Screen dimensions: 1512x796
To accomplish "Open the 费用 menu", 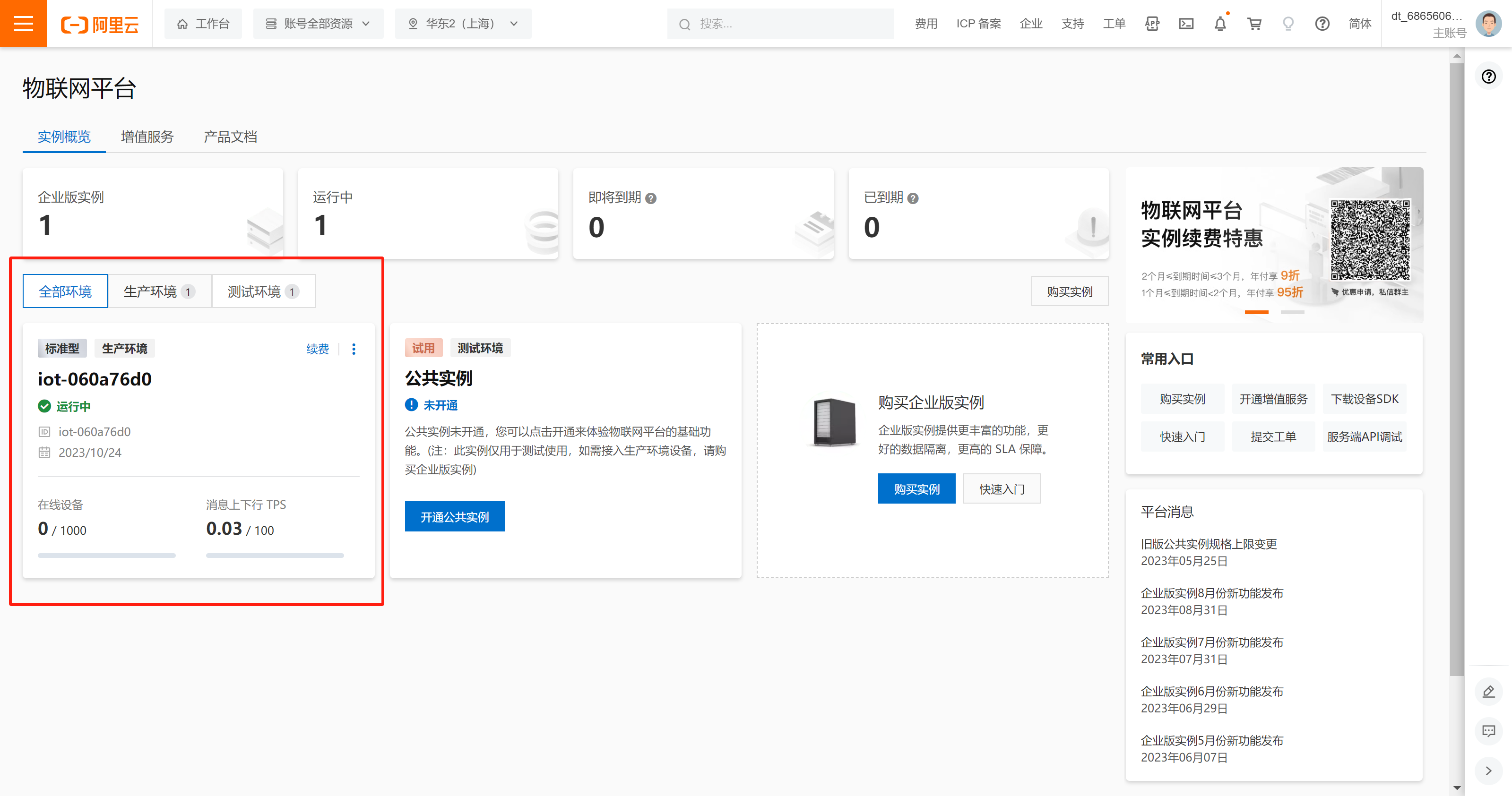I will tap(926, 24).
